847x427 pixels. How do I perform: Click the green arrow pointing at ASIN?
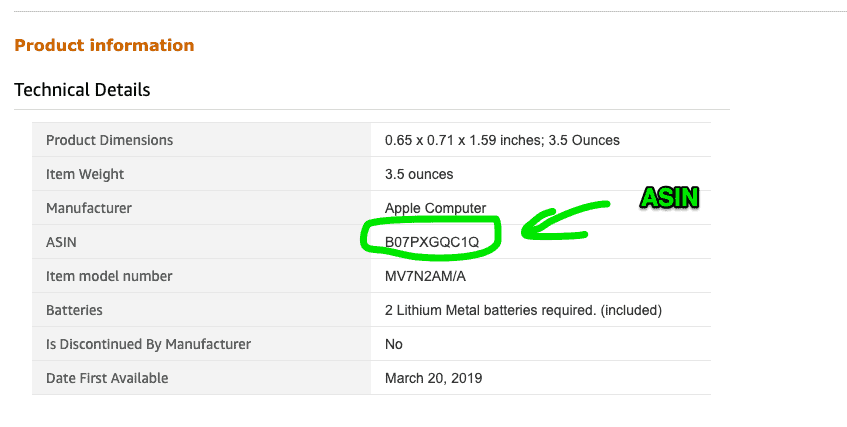pyautogui.click(x=564, y=222)
